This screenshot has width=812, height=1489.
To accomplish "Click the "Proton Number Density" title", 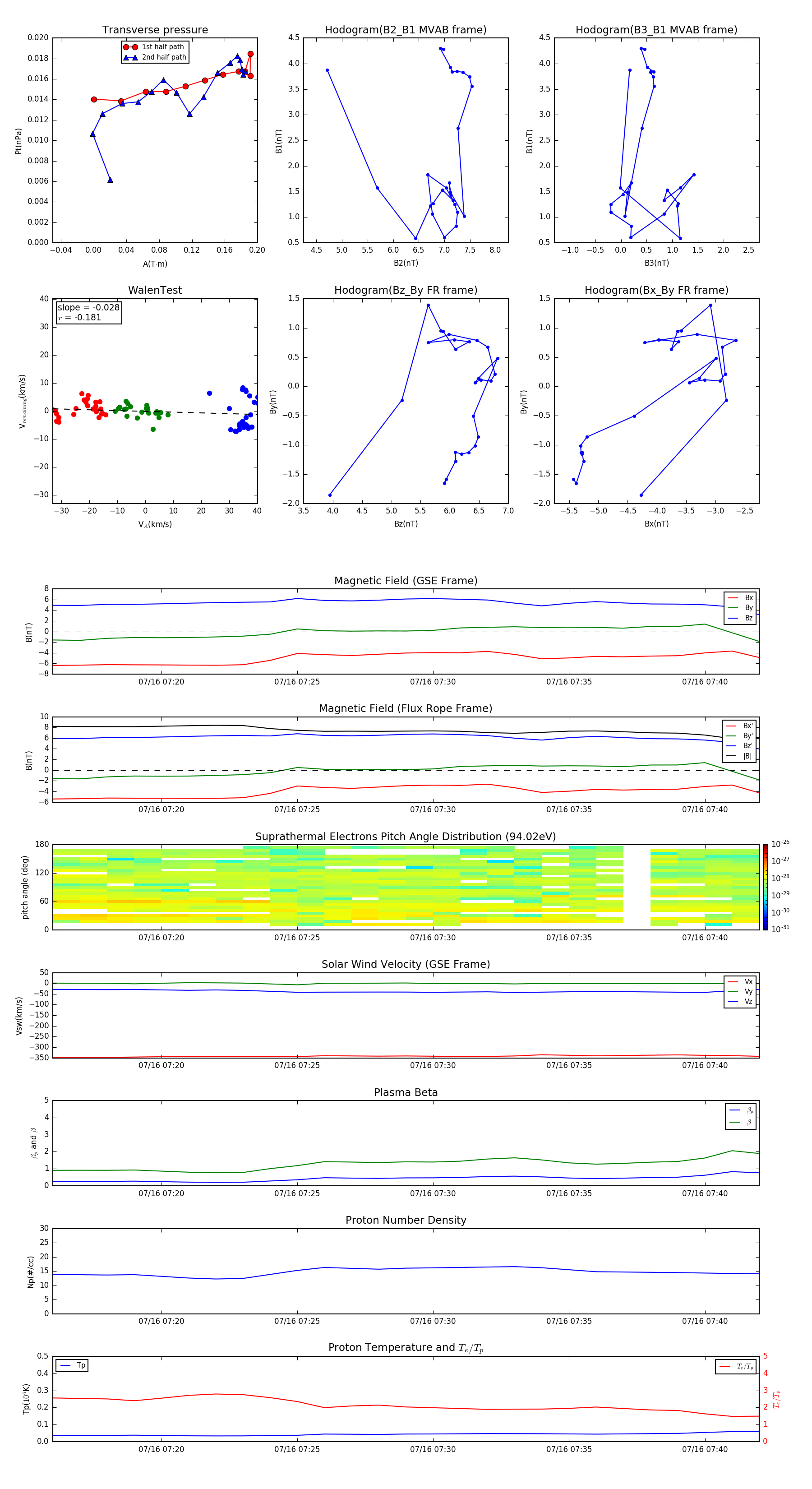I will (x=406, y=1220).
